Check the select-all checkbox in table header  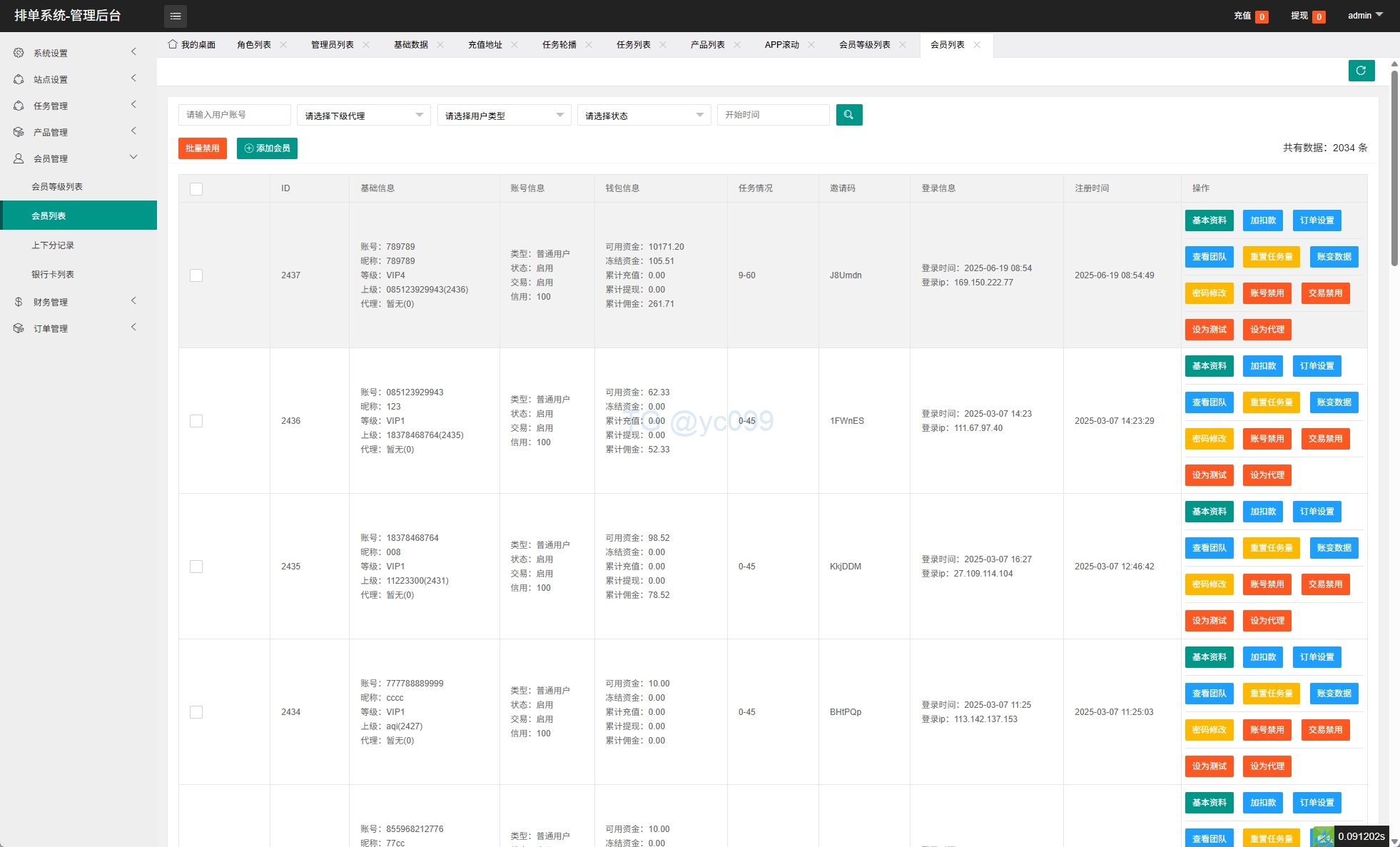[x=196, y=189]
